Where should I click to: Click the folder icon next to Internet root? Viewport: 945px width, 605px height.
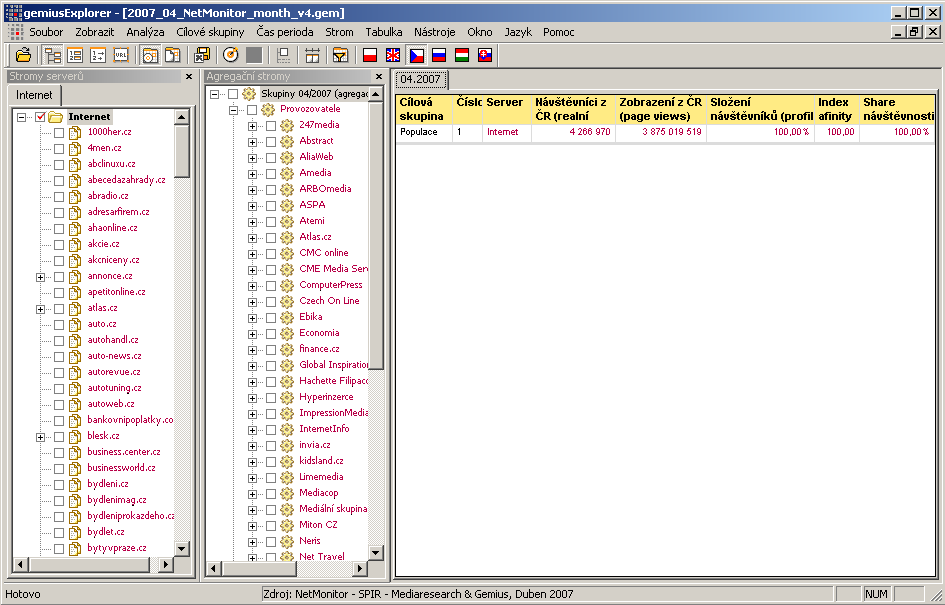pos(55,117)
